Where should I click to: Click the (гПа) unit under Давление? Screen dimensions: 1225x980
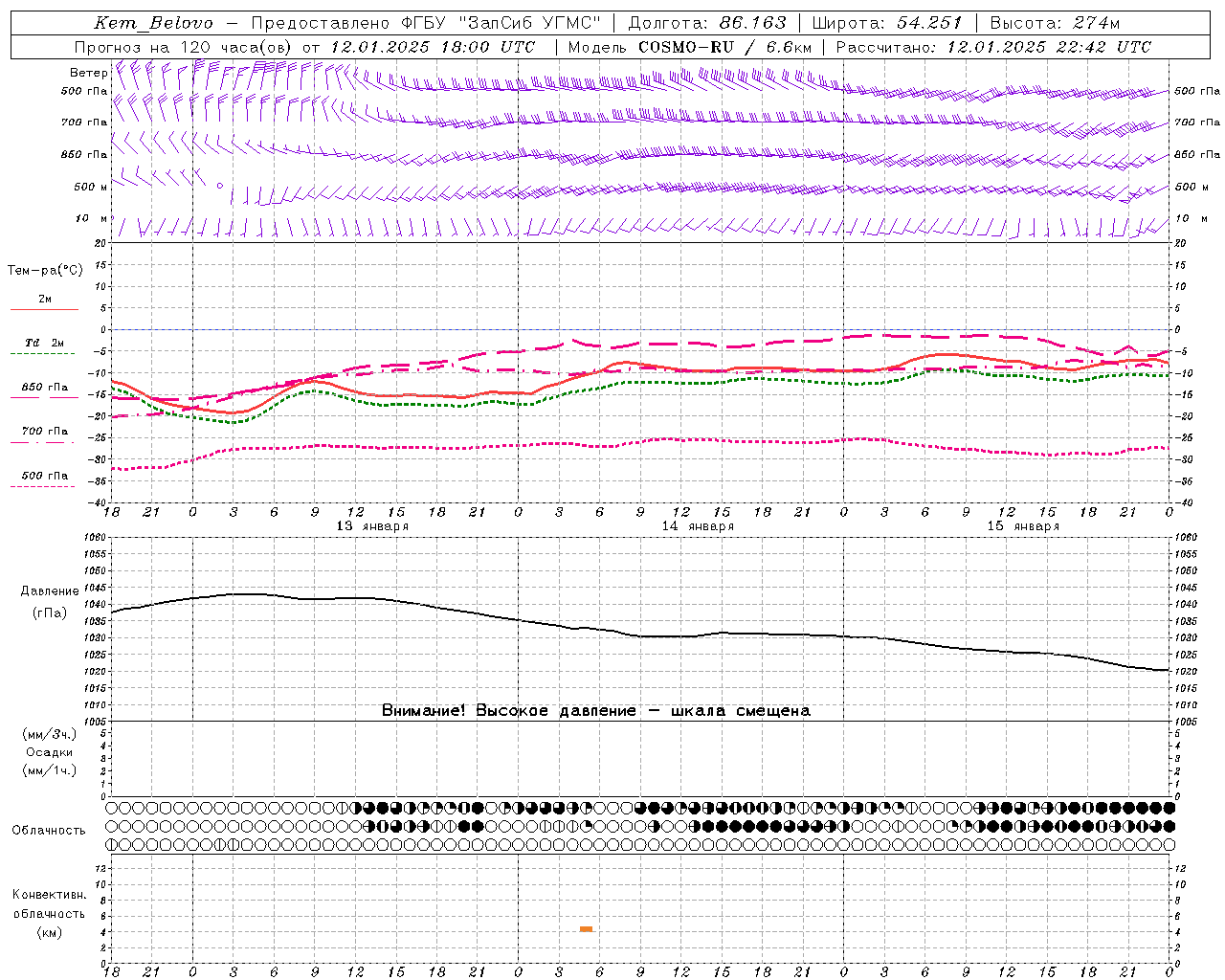pos(50,613)
